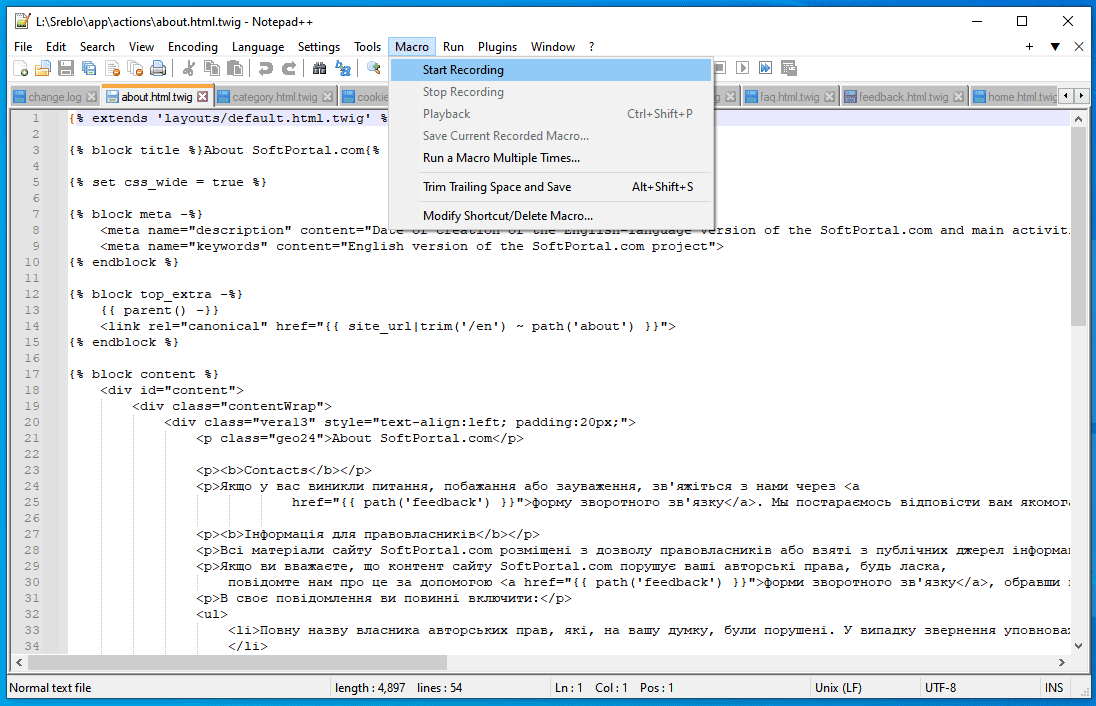Close the about.html.twig tab
The width and height of the screenshot is (1096, 706).
coord(202,96)
